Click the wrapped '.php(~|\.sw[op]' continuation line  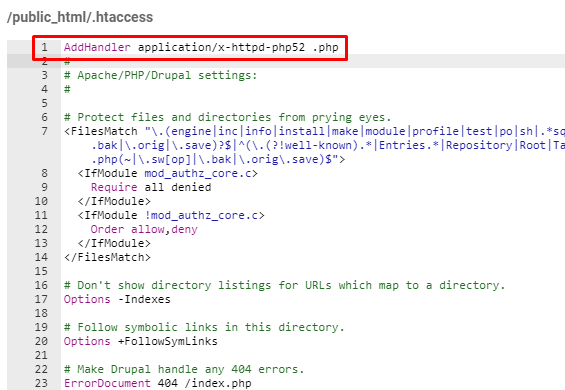(x=218, y=159)
